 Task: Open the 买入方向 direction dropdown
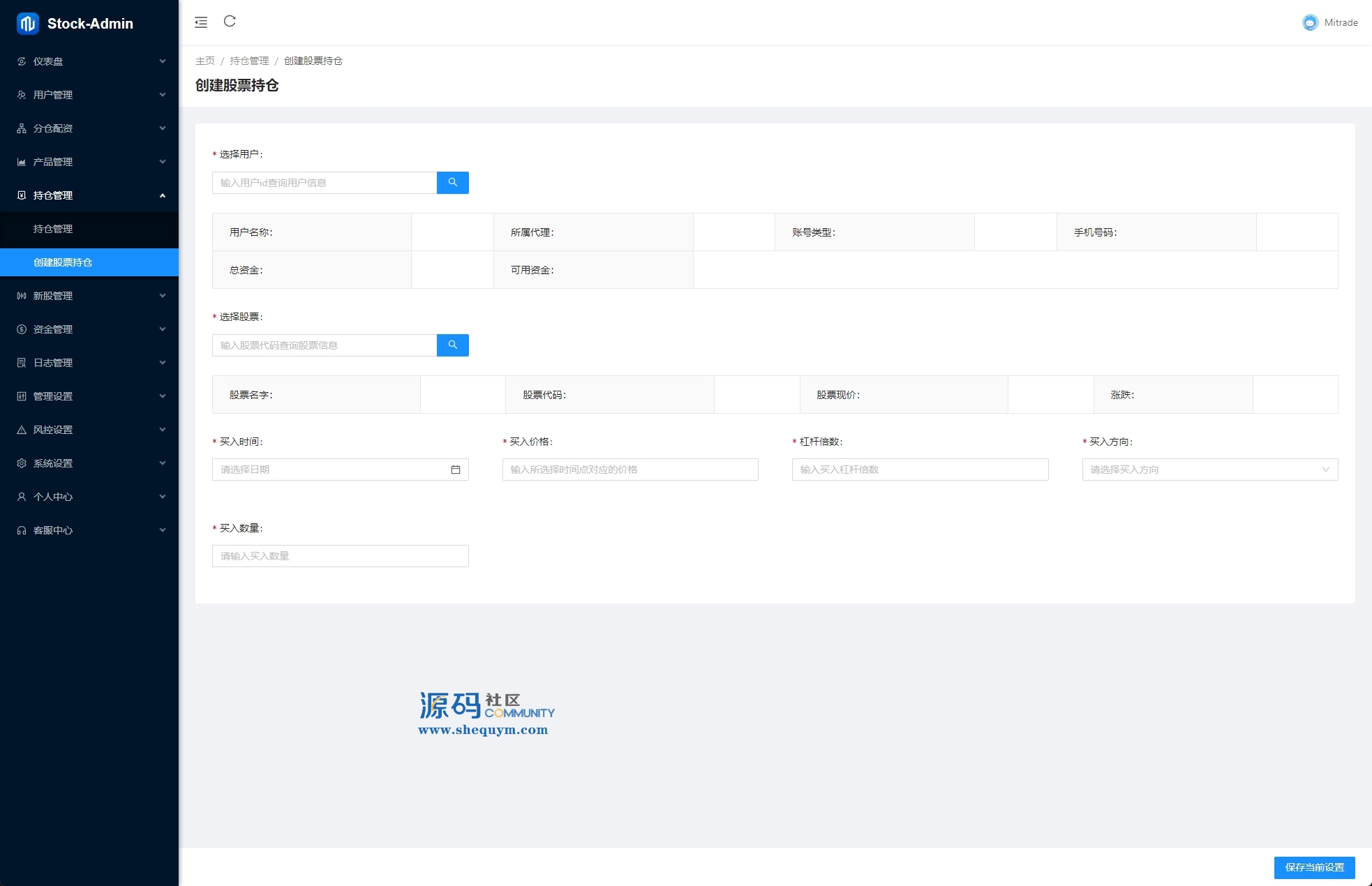1209,470
